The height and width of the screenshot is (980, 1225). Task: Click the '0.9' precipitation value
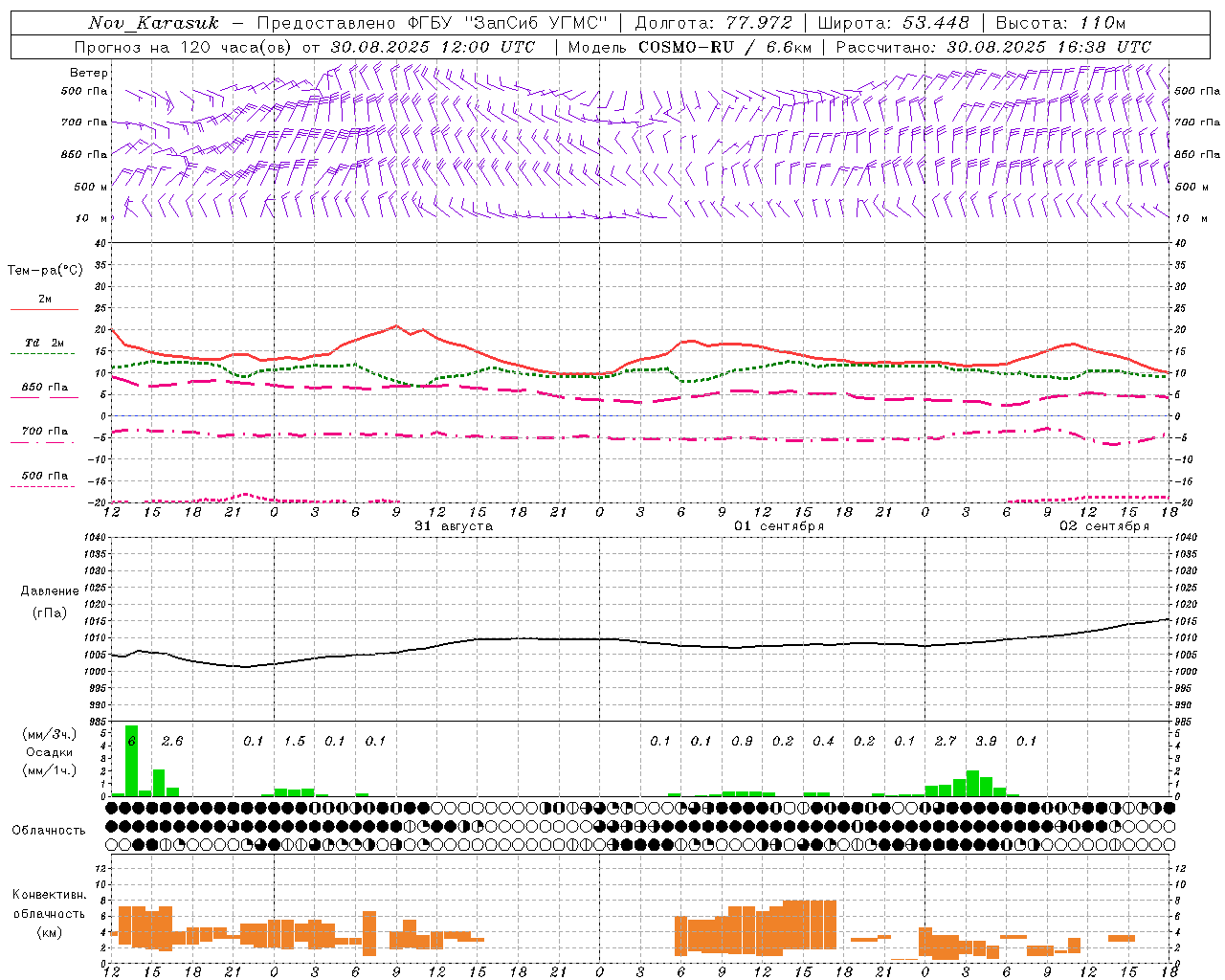click(742, 741)
